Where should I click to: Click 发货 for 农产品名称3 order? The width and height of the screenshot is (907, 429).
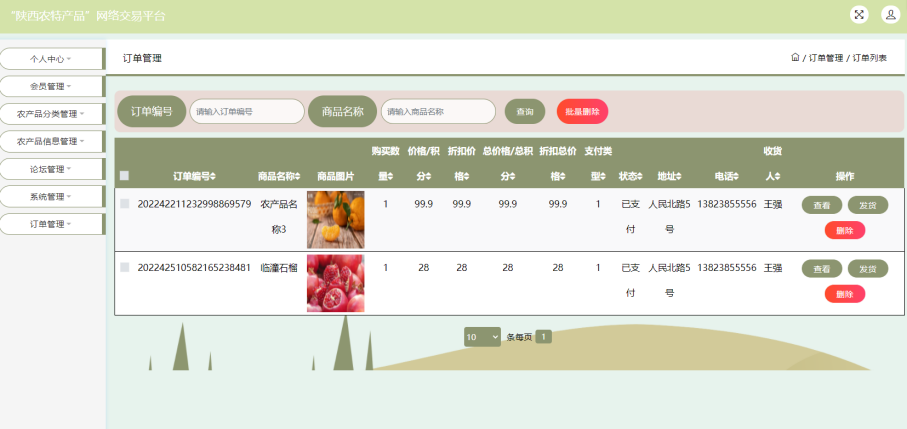(868, 205)
